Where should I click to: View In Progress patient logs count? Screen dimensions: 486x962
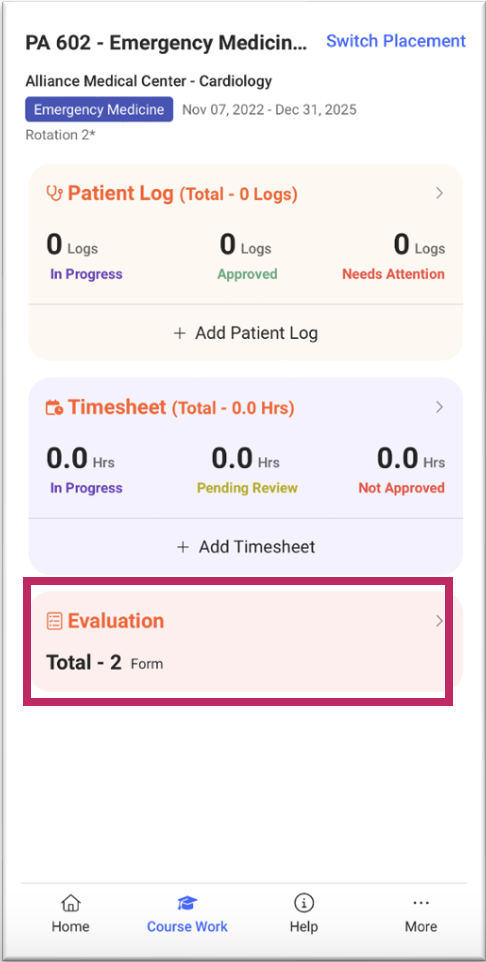pyautogui.click(x=86, y=259)
